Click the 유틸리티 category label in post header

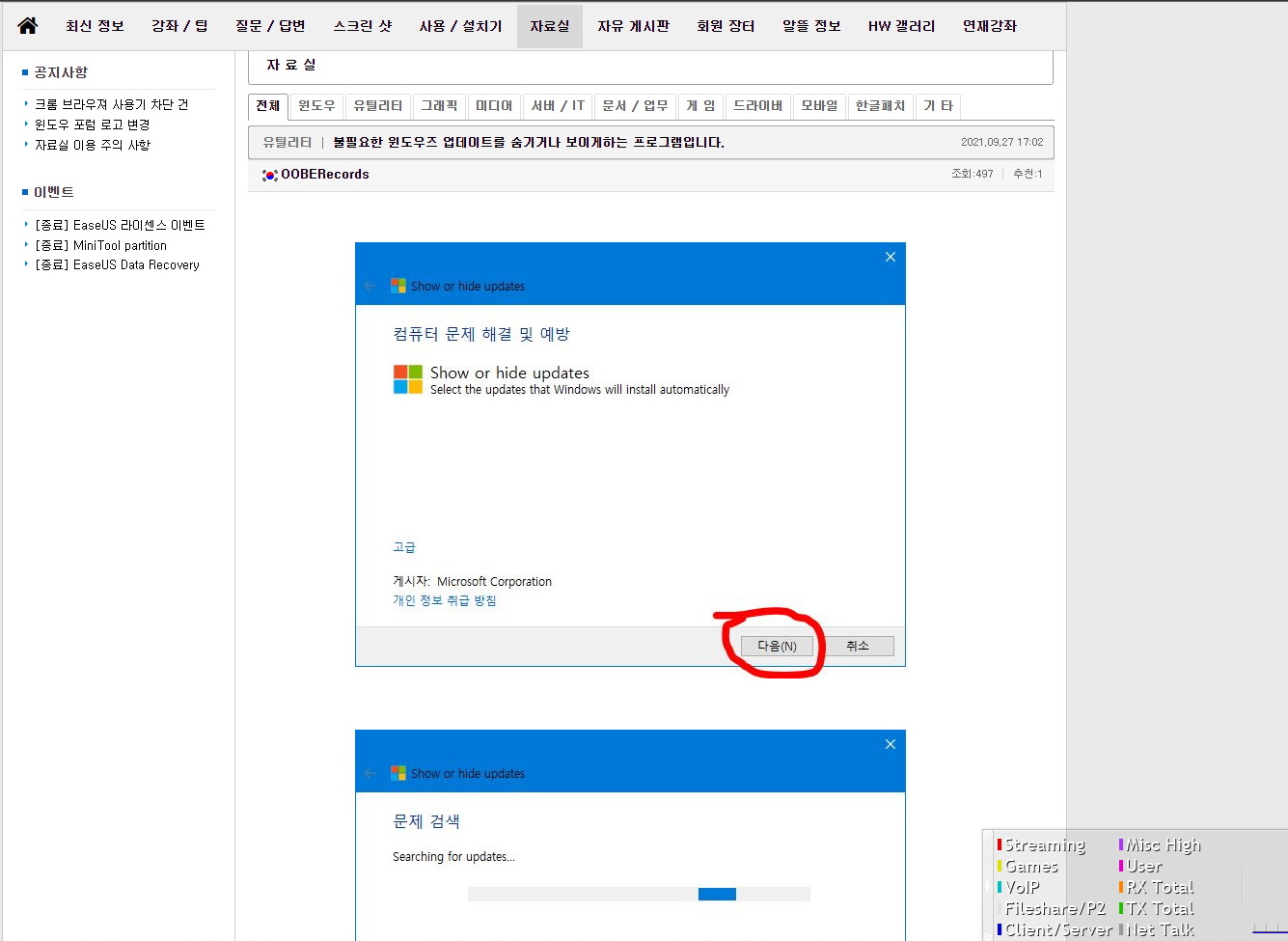288,142
